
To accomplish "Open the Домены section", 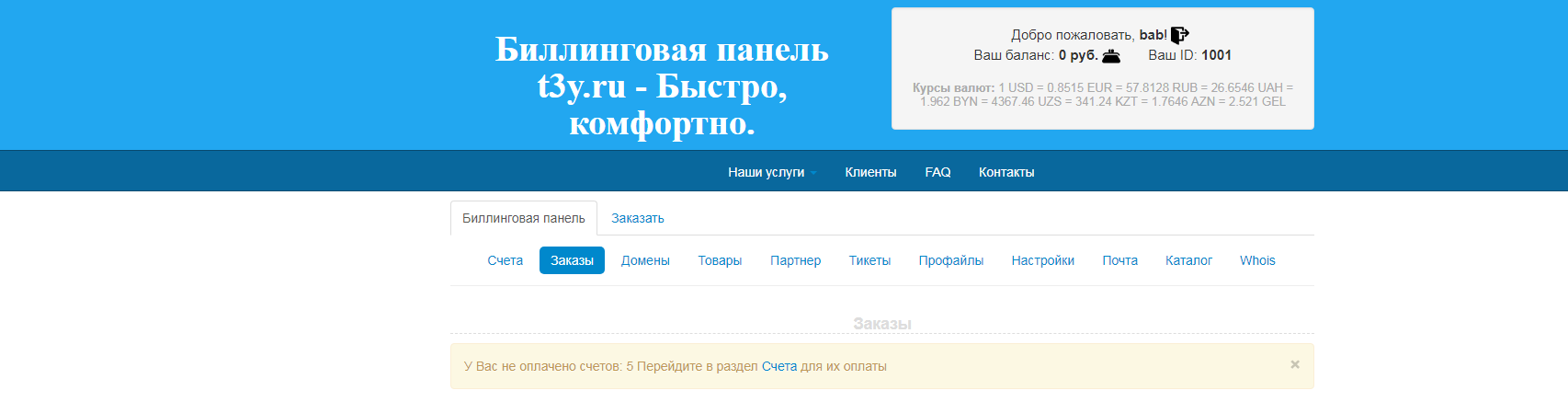I will click(645, 260).
